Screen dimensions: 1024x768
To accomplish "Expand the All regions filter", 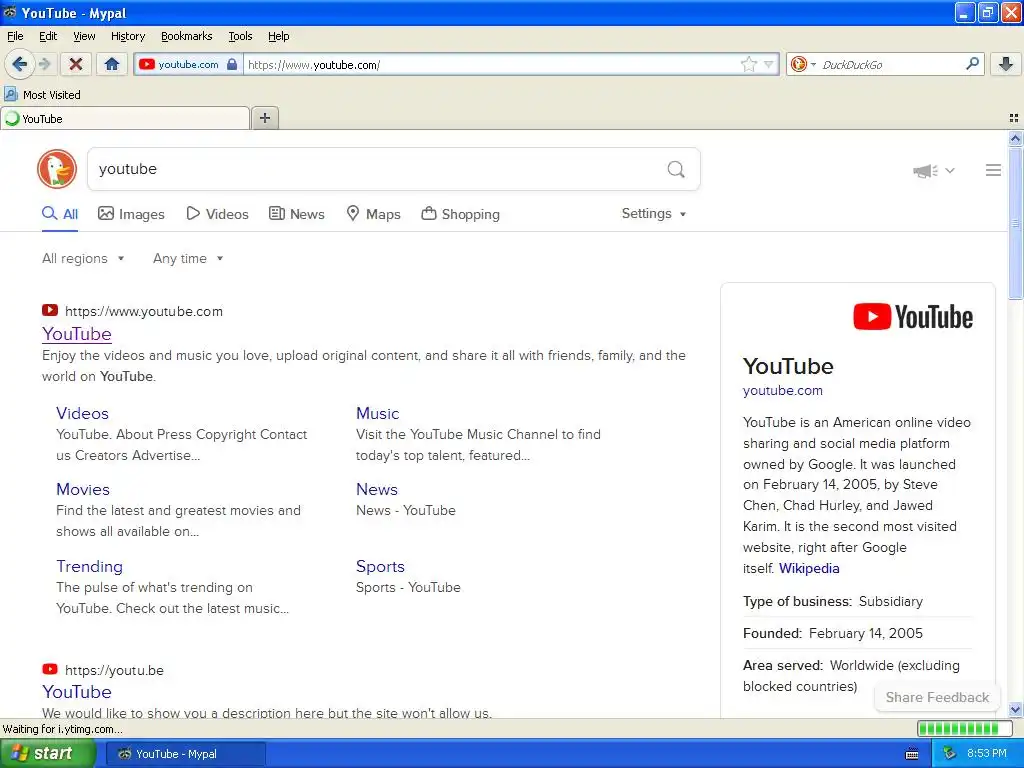I will coord(83,259).
